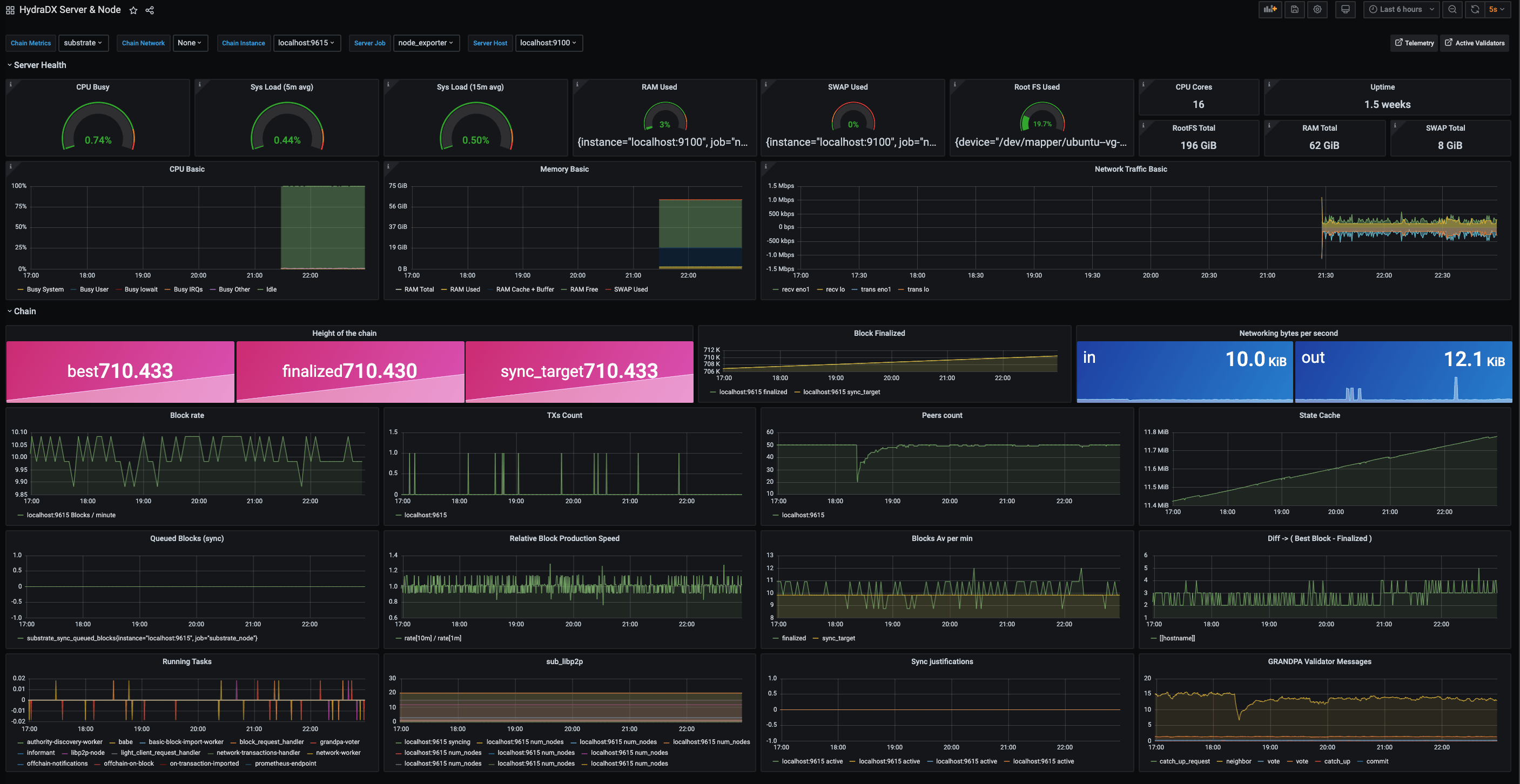Toggle RAM Used series in Memory legend
Screen dimensions: 1520x784
tap(465, 289)
